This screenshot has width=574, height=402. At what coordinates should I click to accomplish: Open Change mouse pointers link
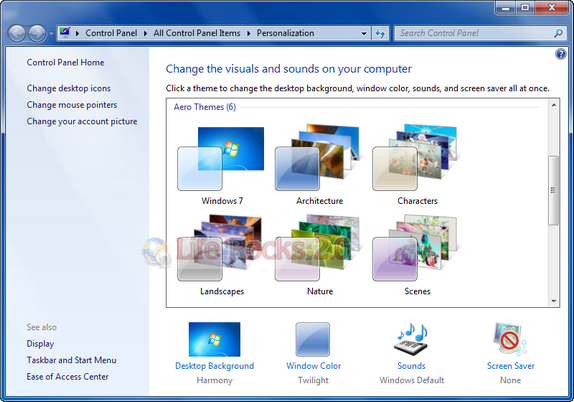(72, 105)
